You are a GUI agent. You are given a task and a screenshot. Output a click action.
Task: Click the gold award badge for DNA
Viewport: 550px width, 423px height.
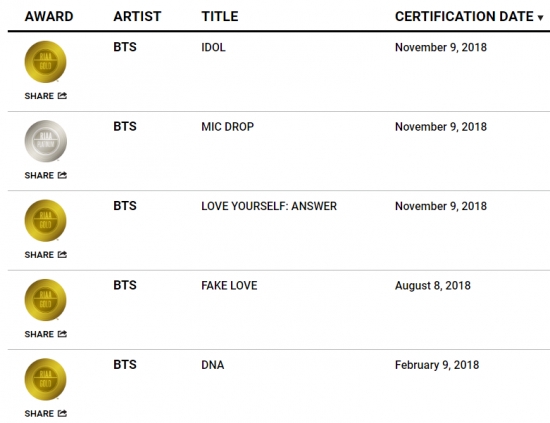click(x=45, y=379)
